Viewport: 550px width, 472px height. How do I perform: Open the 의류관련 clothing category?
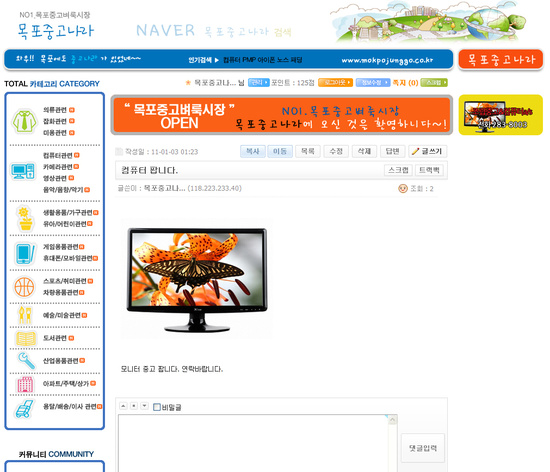tap(55, 110)
